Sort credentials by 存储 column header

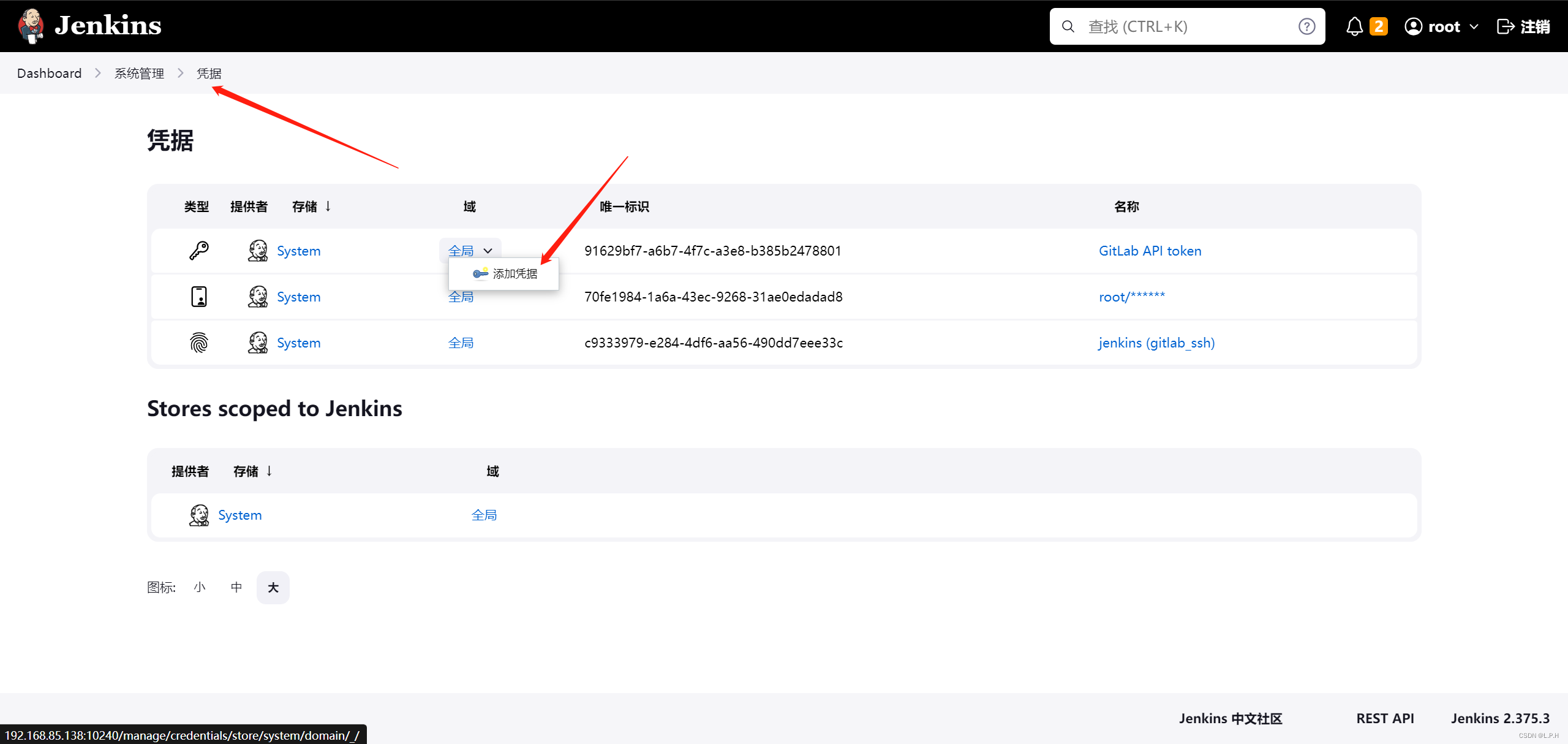click(x=304, y=207)
